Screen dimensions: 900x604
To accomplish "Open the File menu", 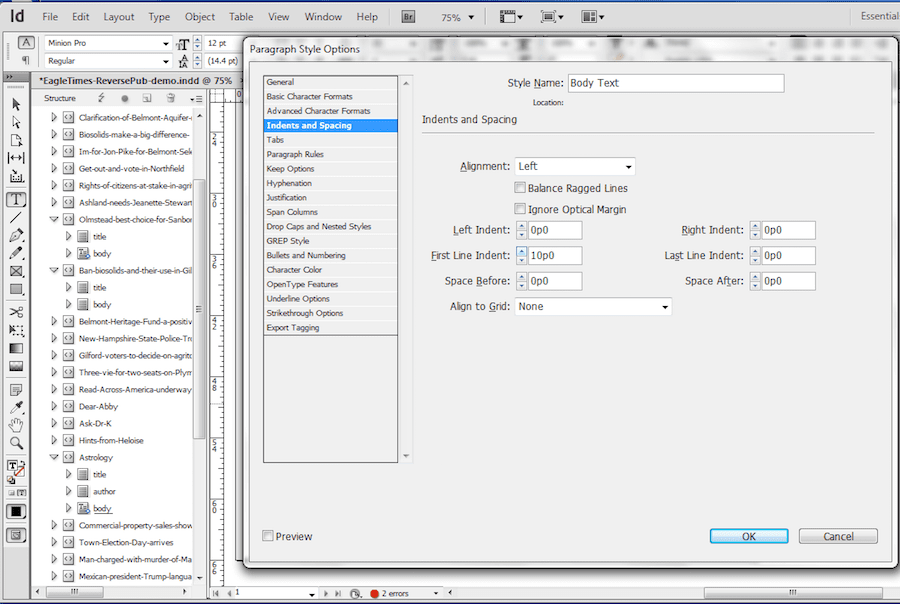I will pyautogui.click(x=50, y=17).
